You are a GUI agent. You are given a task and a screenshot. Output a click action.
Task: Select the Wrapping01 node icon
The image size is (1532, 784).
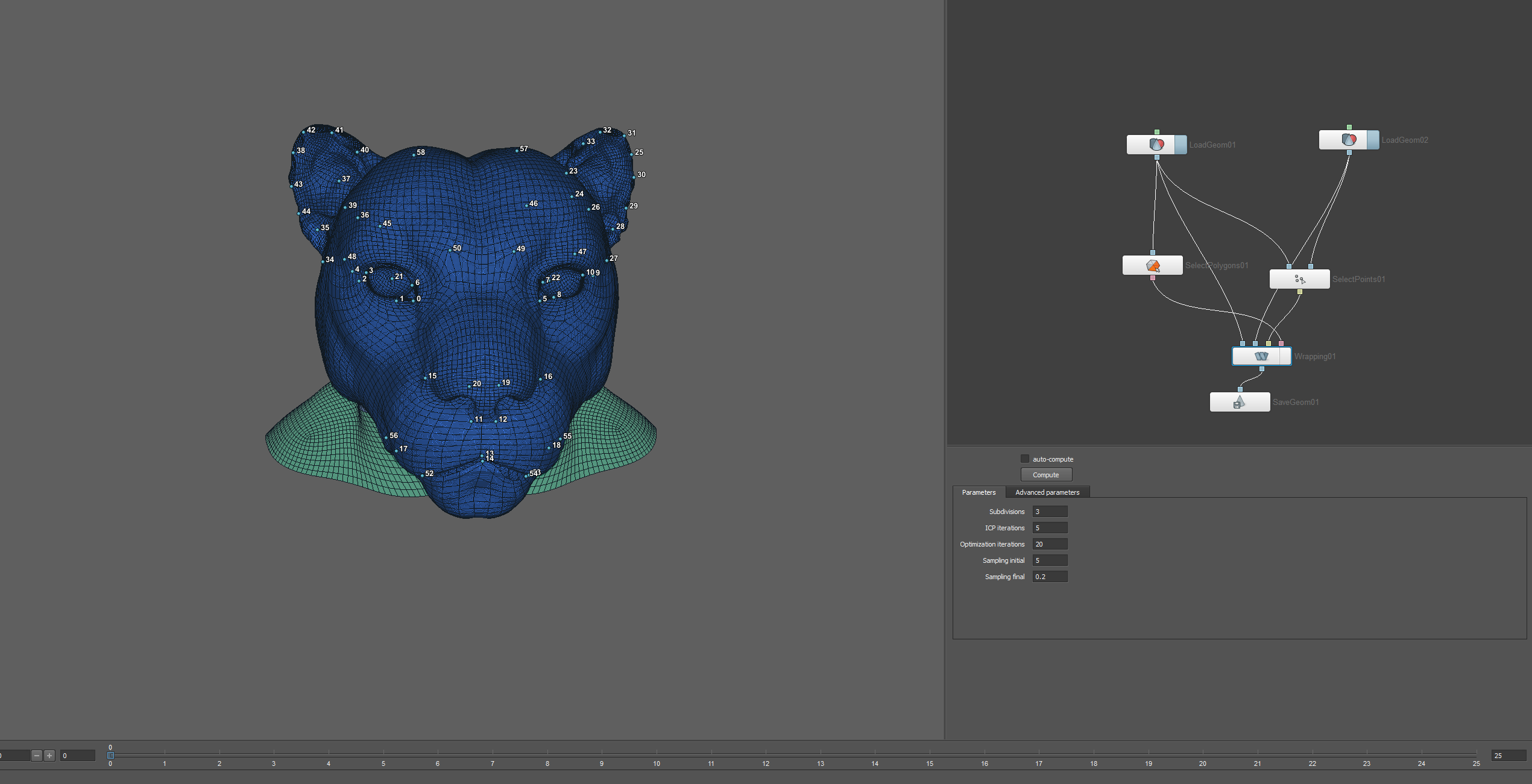[1261, 356]
